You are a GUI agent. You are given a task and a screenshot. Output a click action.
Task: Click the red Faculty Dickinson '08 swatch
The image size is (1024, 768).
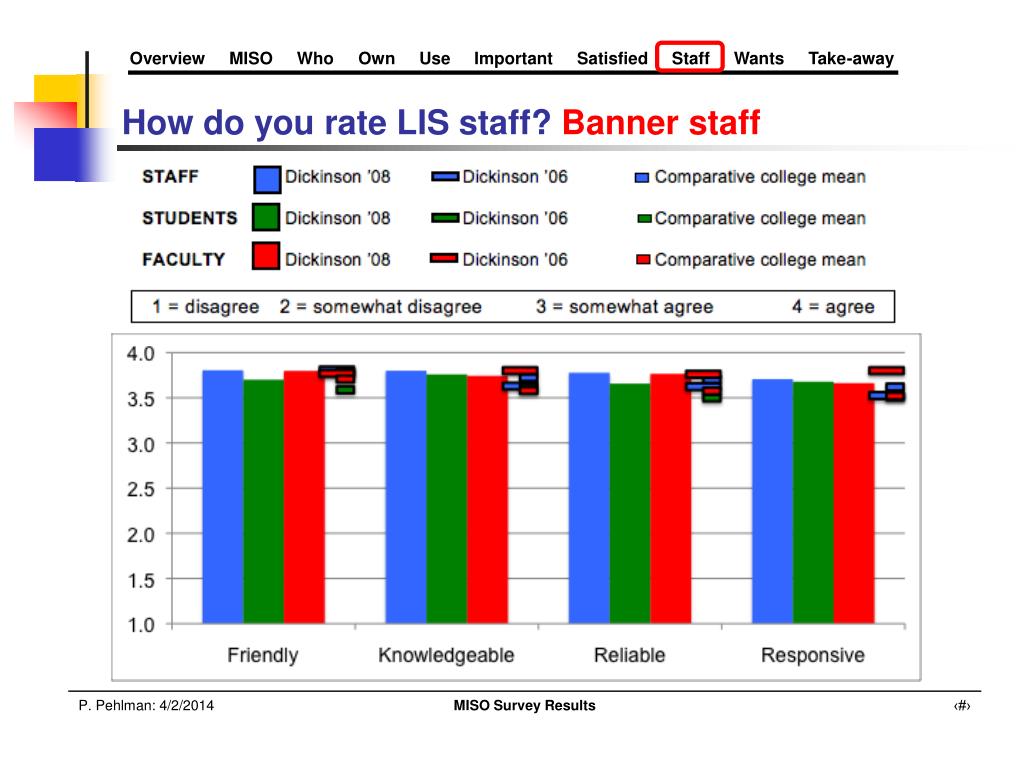click(266, 256)
